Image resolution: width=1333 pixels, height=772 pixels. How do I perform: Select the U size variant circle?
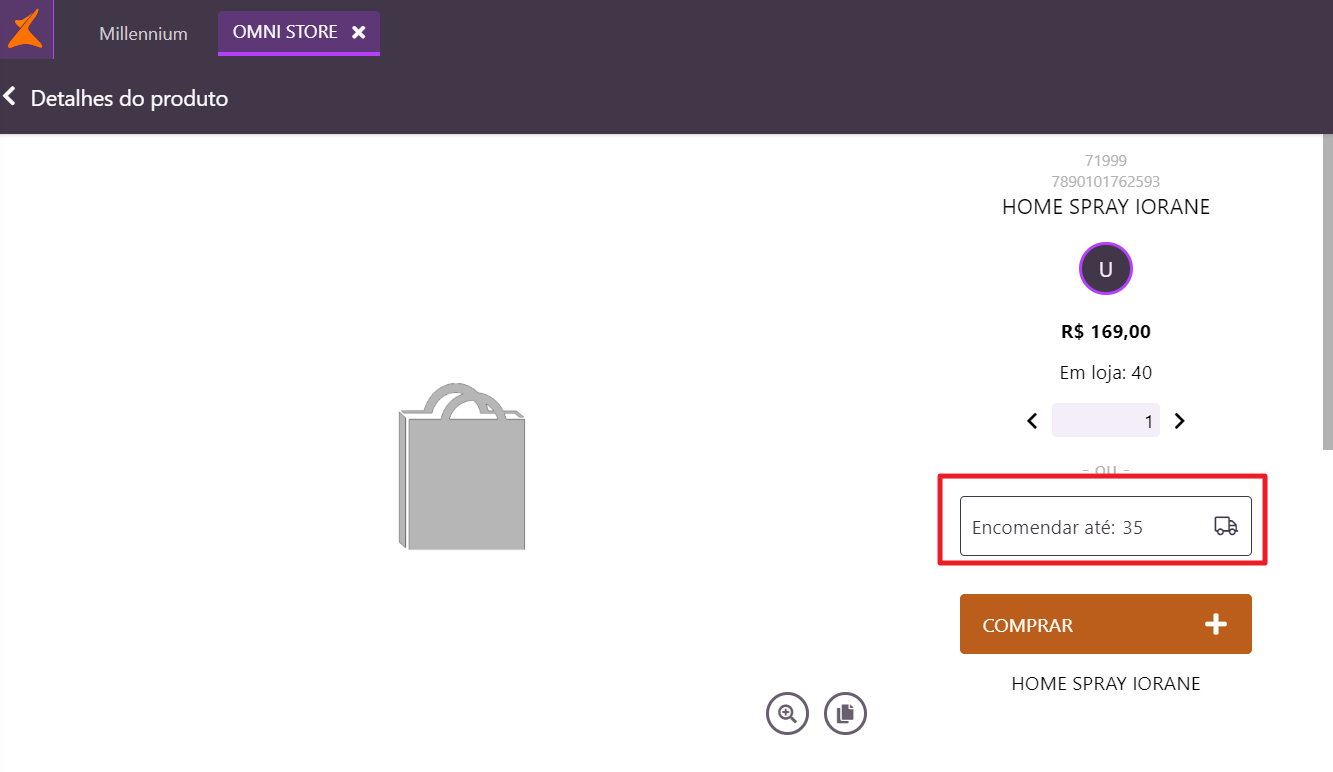(x=1105, y=268)
